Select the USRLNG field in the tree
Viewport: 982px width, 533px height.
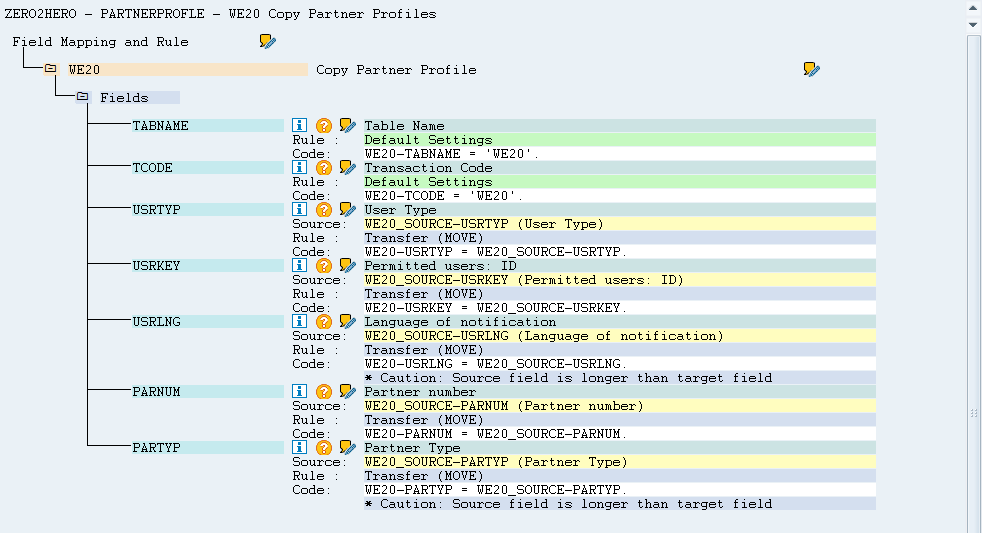pos(156,322)
